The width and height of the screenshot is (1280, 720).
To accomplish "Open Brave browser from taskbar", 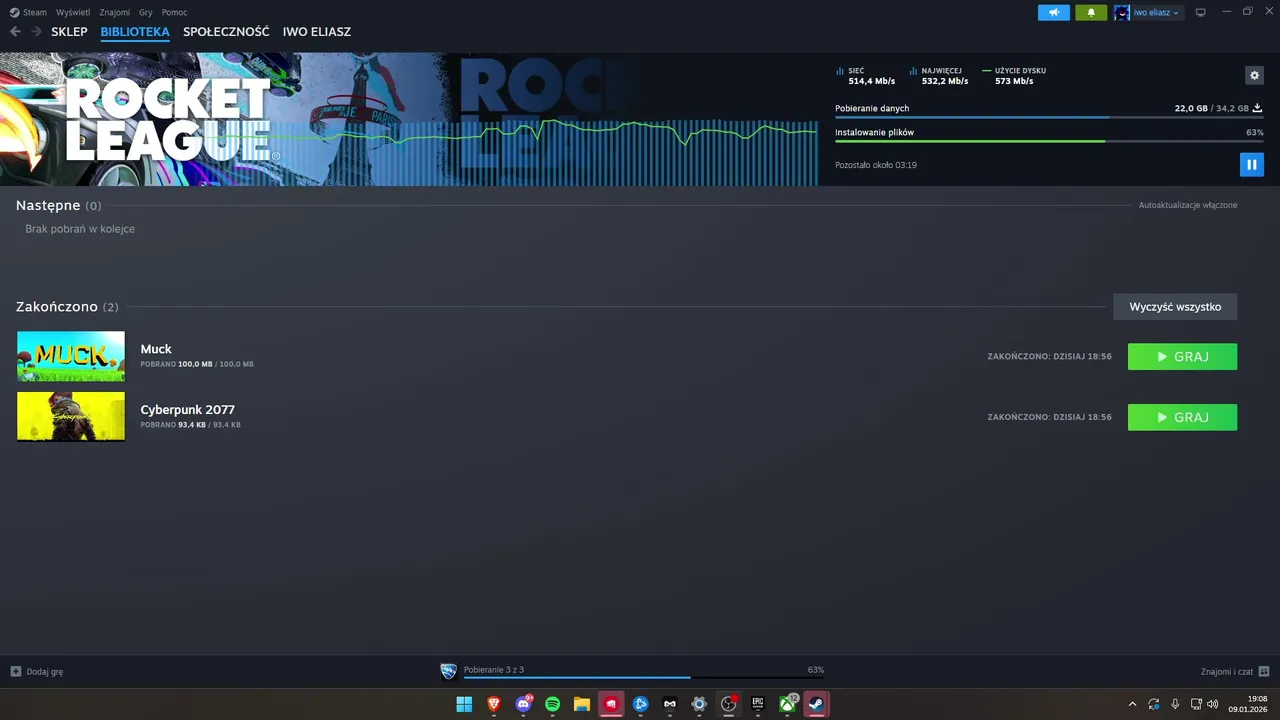I will pos(493,704).
